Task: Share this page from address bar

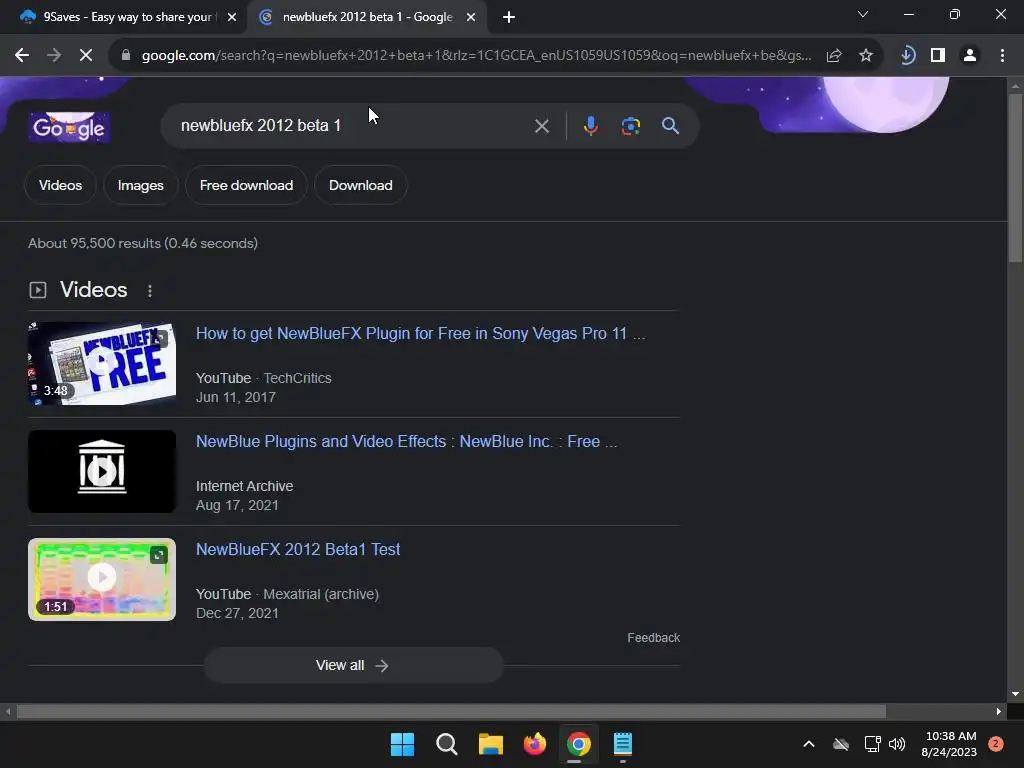Action: (x=834, y=56)
